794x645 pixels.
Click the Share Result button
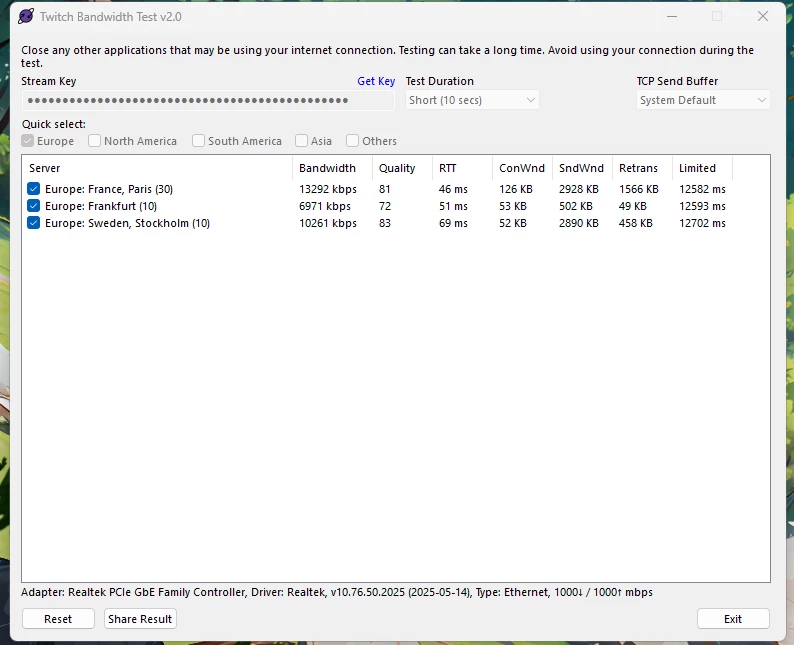[140, 619]
